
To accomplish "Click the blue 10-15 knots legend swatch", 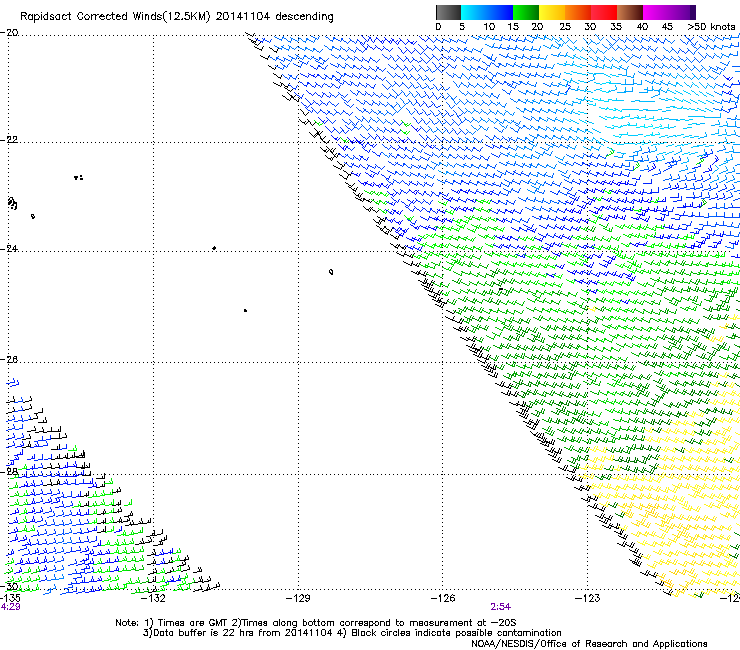I will pyautogui.click(x=500, y=12).
